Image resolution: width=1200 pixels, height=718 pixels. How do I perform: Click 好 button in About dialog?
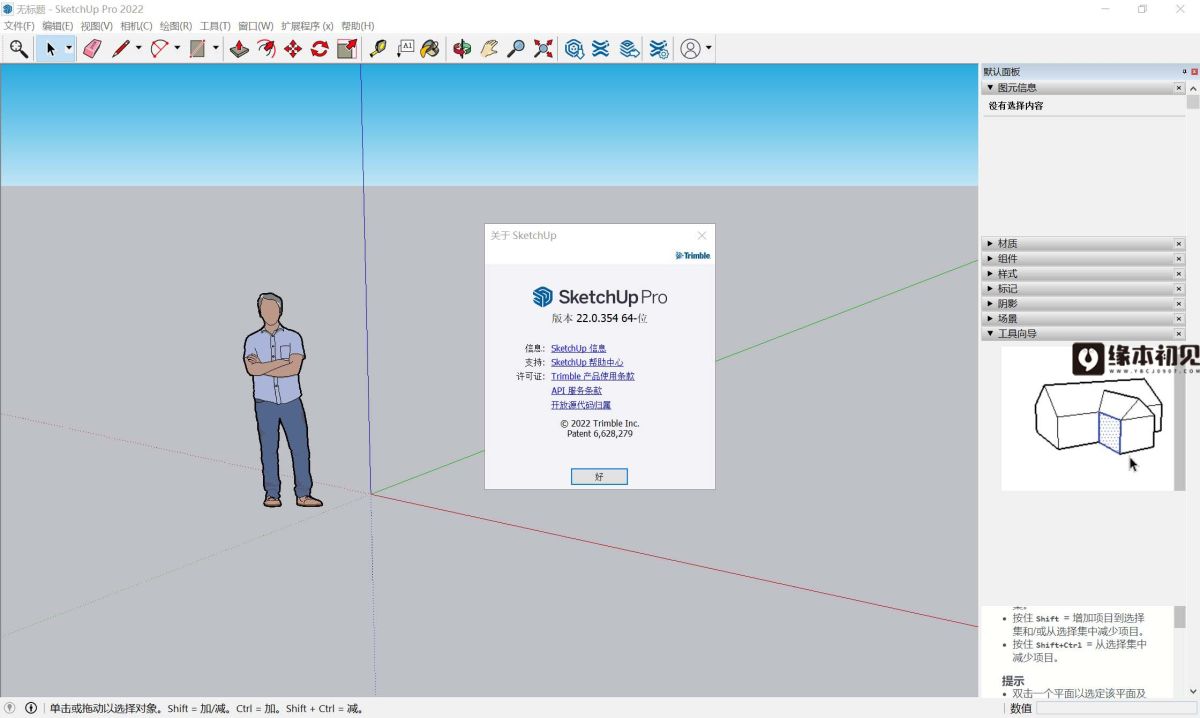tap(599, 477)
